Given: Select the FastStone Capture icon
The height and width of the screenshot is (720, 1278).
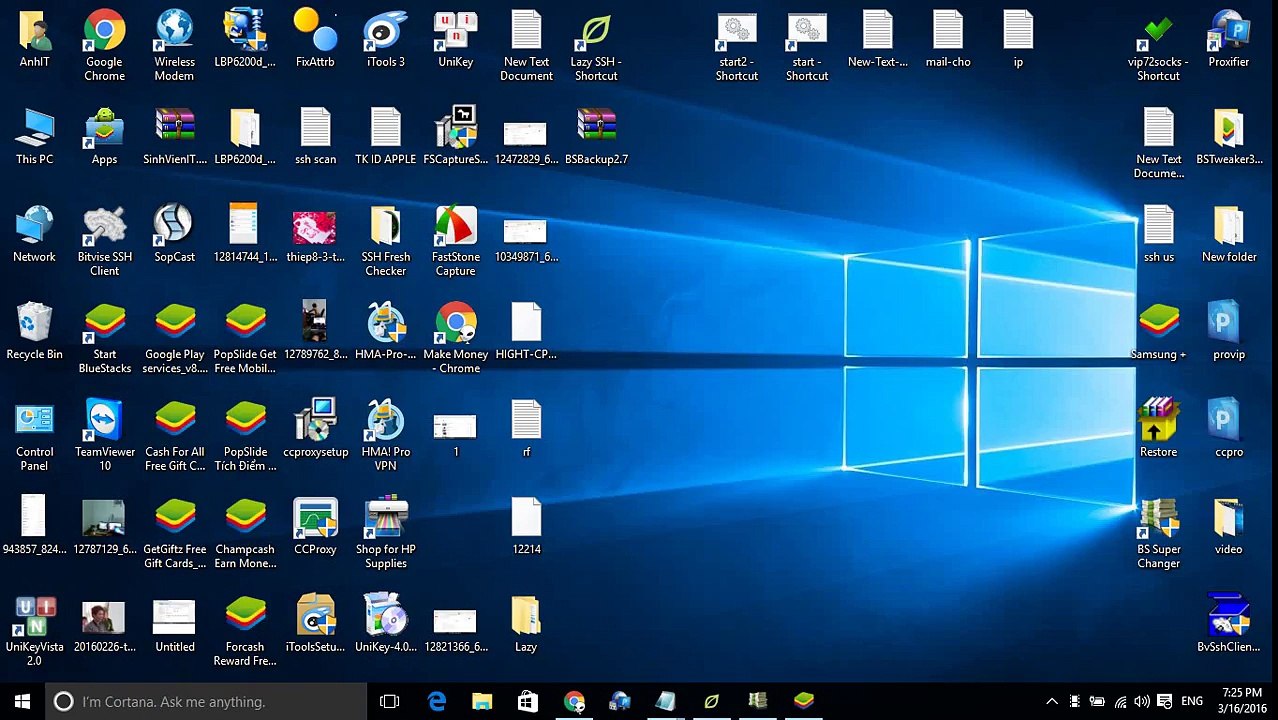Looking at the screenshot, I should pos(455,241).
